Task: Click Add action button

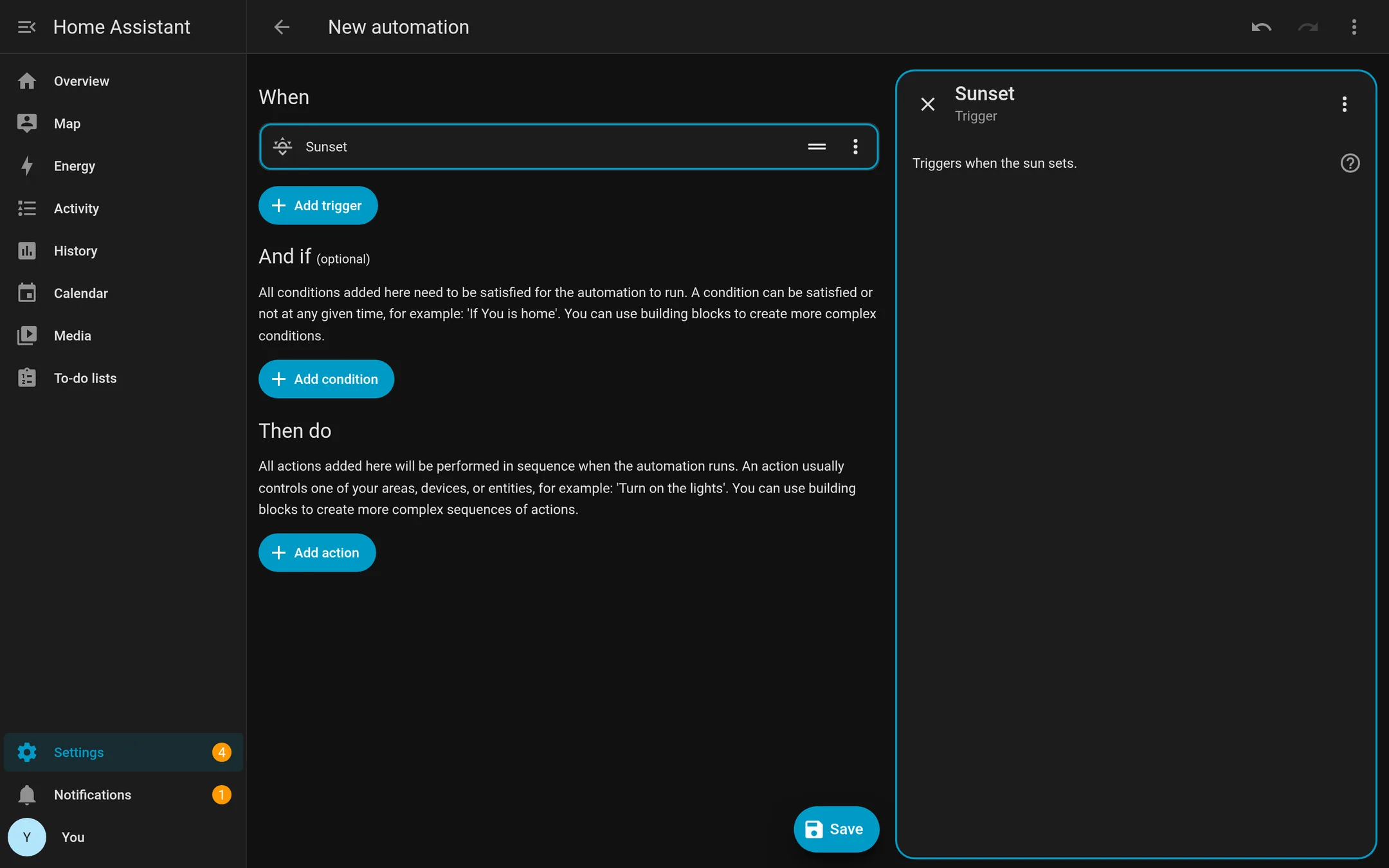Action: 317,553
